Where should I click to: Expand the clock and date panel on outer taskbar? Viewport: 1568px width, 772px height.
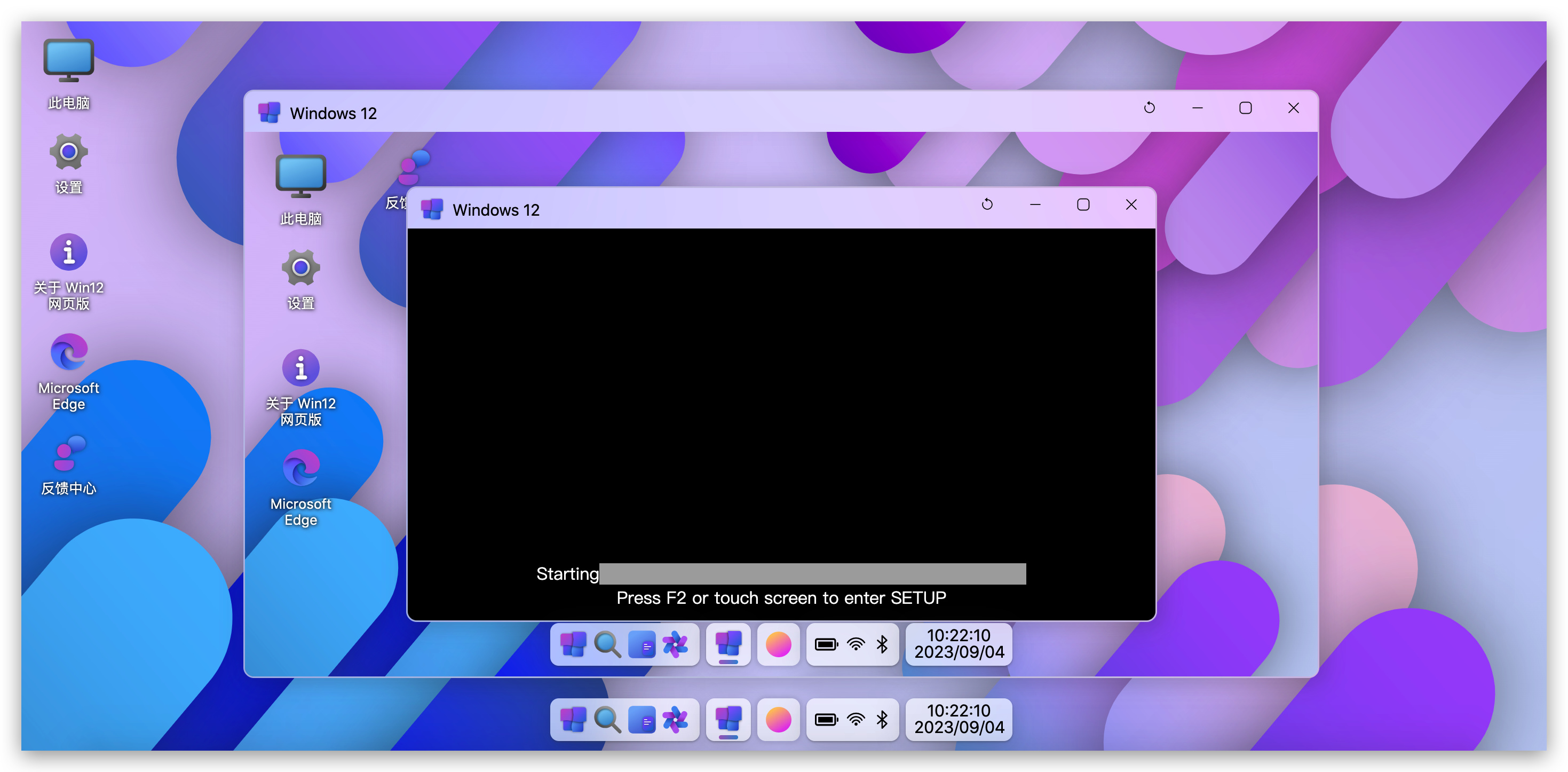pyautogui.click(x=959, y=720)
